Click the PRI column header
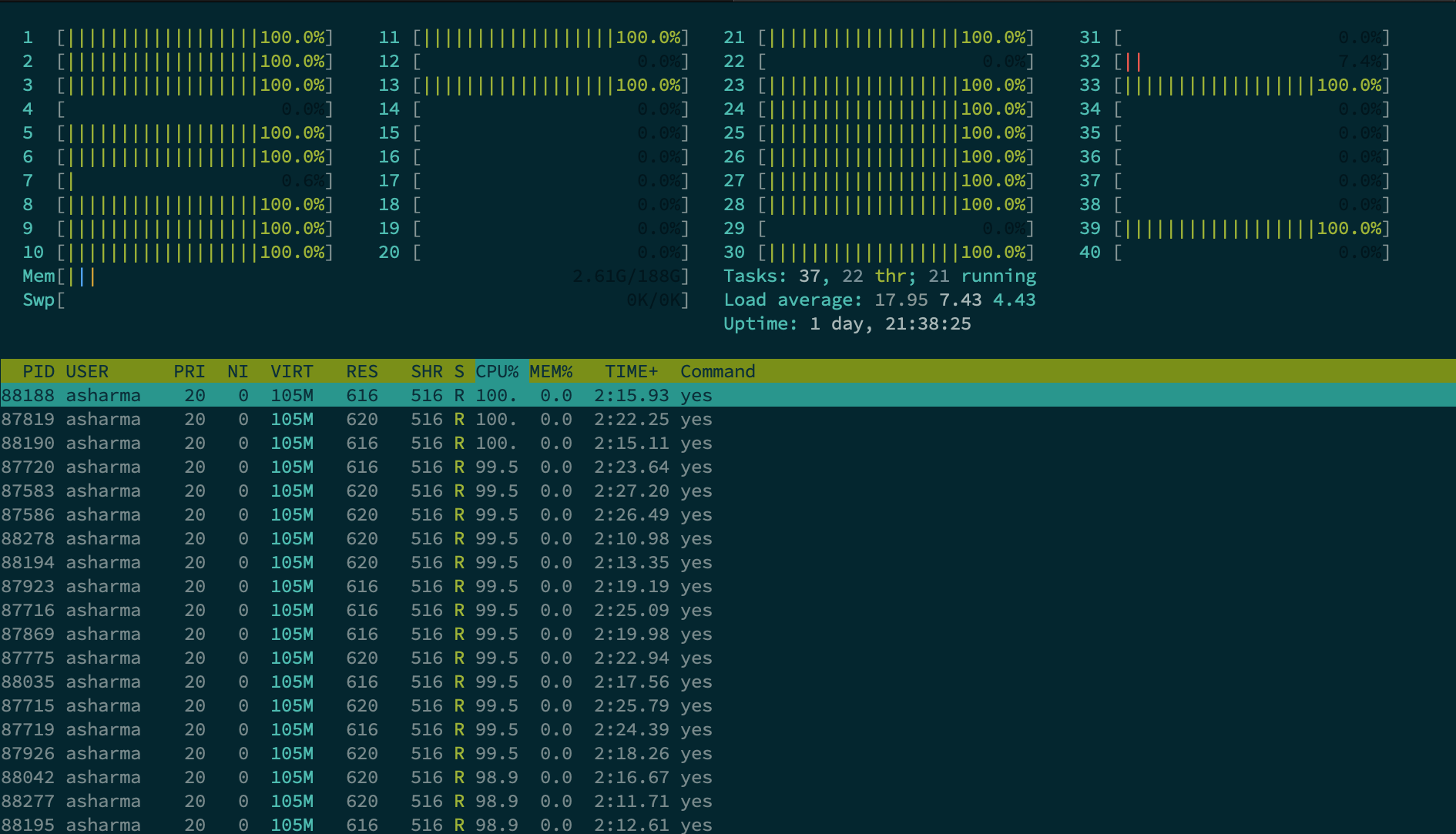This screenshot has width=1456, height=834. tap(190, 371)
